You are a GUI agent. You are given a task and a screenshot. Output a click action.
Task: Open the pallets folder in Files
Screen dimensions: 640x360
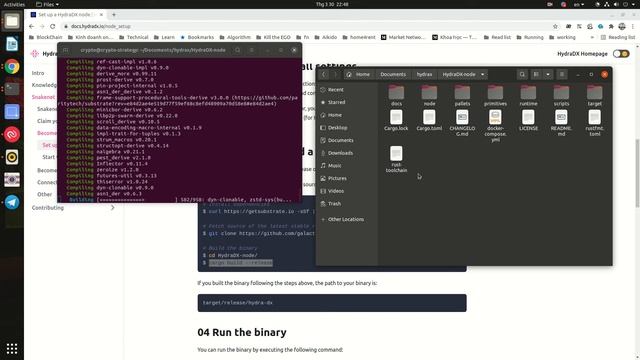click(462, 96)
